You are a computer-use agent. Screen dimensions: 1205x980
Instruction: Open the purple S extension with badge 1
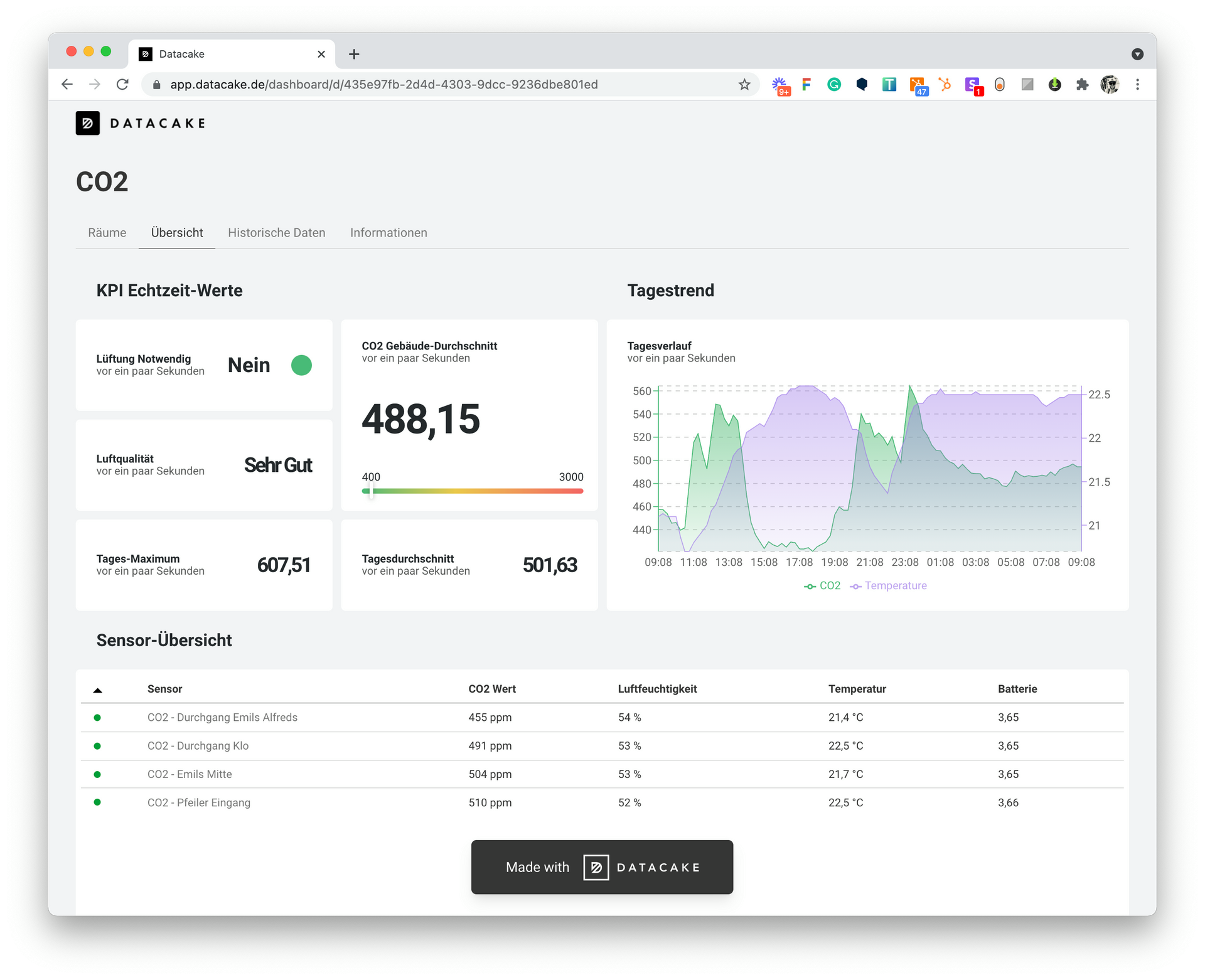(x=973, y=86)
